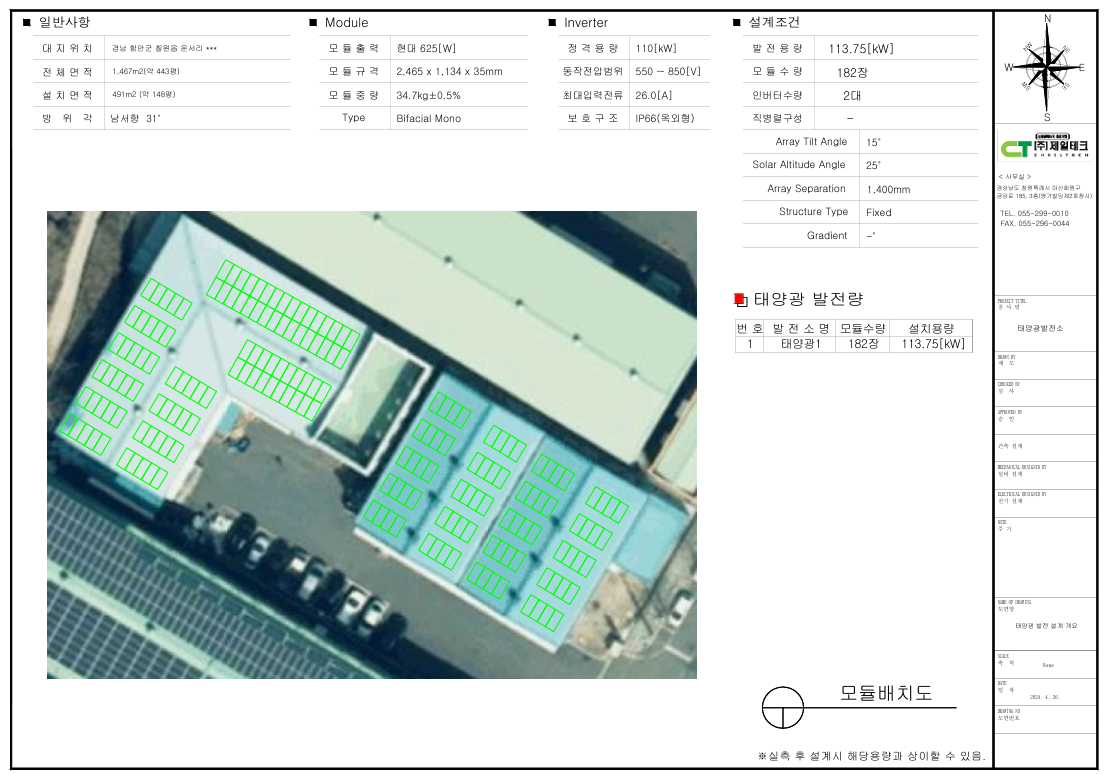
Task: Select the 110[kW] inverter rated capacity cell
Action: coord(655,48)
